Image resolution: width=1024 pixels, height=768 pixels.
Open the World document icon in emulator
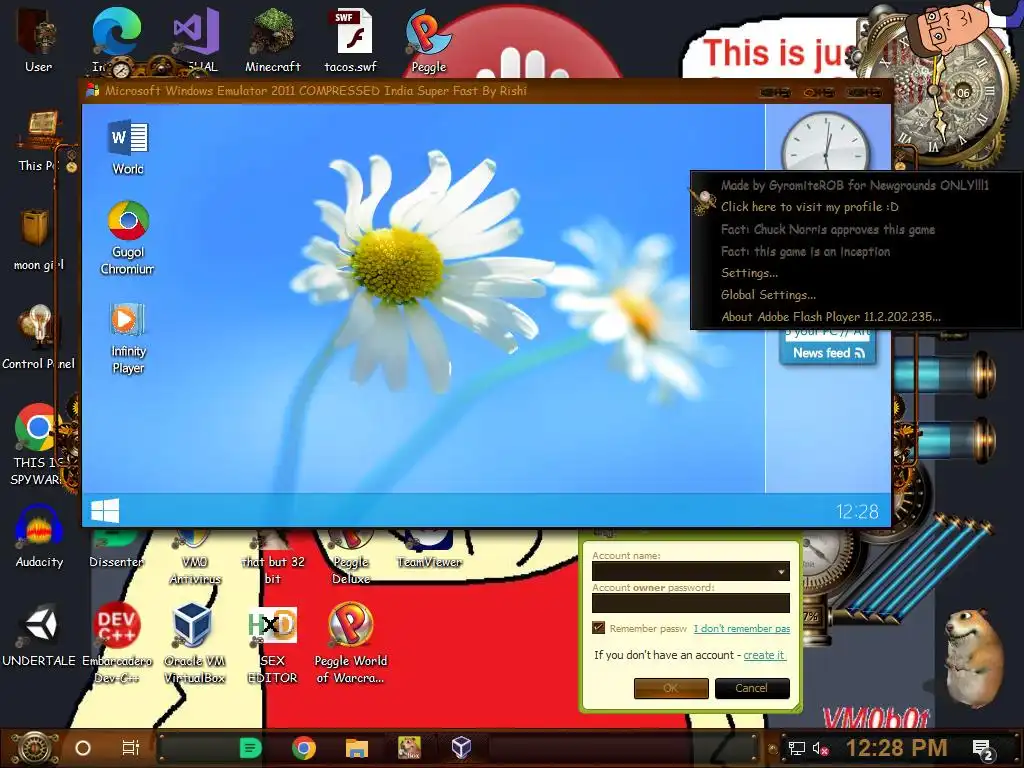tap(128, 148)
